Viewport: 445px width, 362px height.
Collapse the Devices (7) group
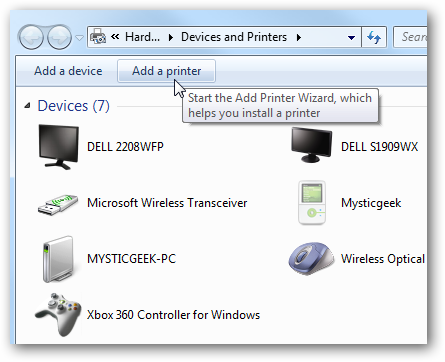tap(27, 106)
